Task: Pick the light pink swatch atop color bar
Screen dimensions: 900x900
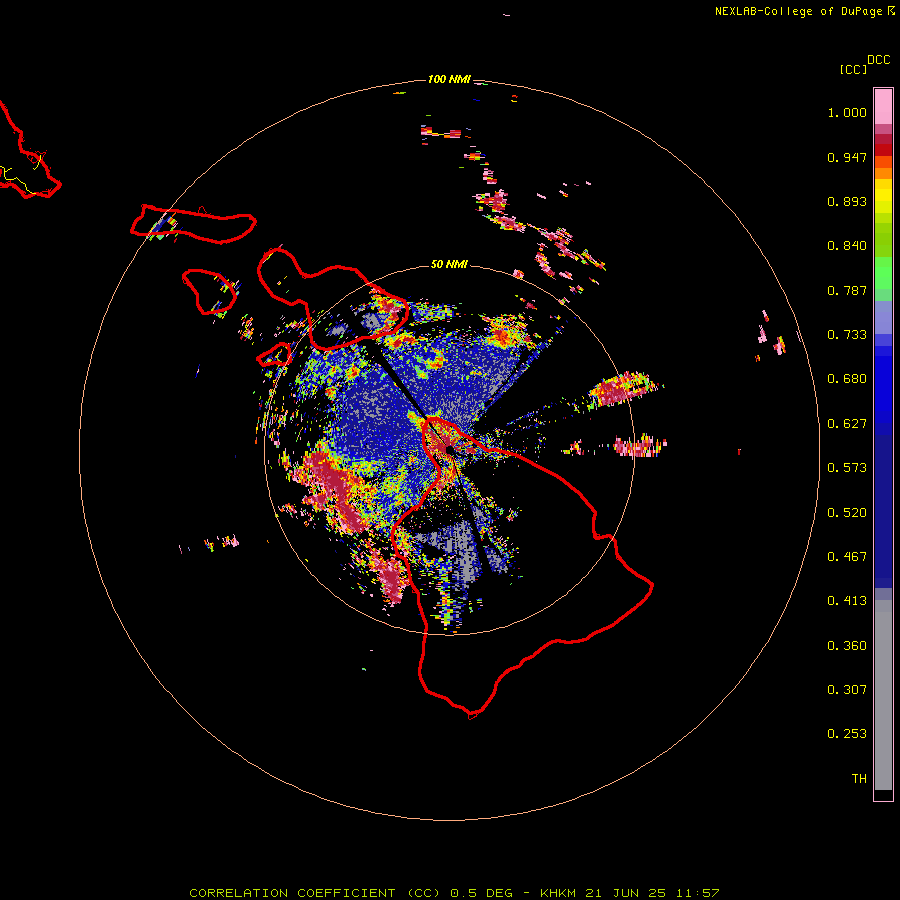Action: [x=883, y=106]
